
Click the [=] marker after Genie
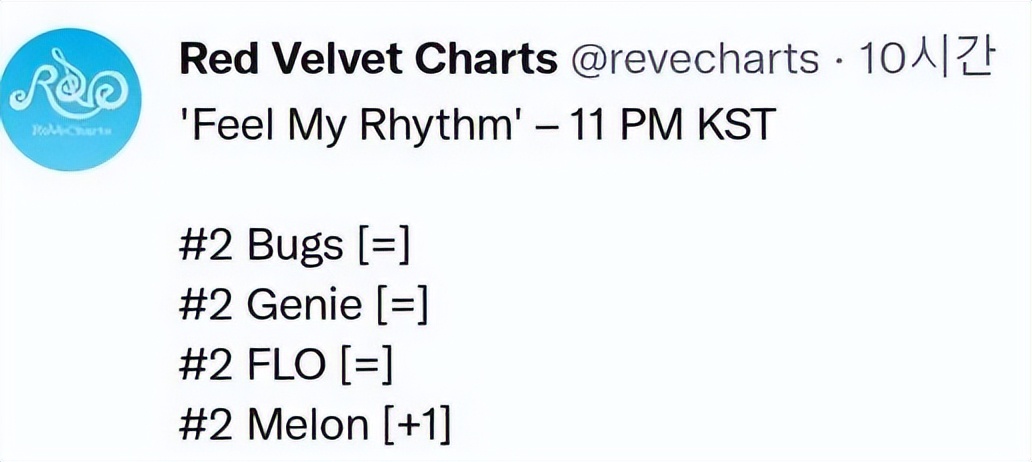click(x=400, y=305)
